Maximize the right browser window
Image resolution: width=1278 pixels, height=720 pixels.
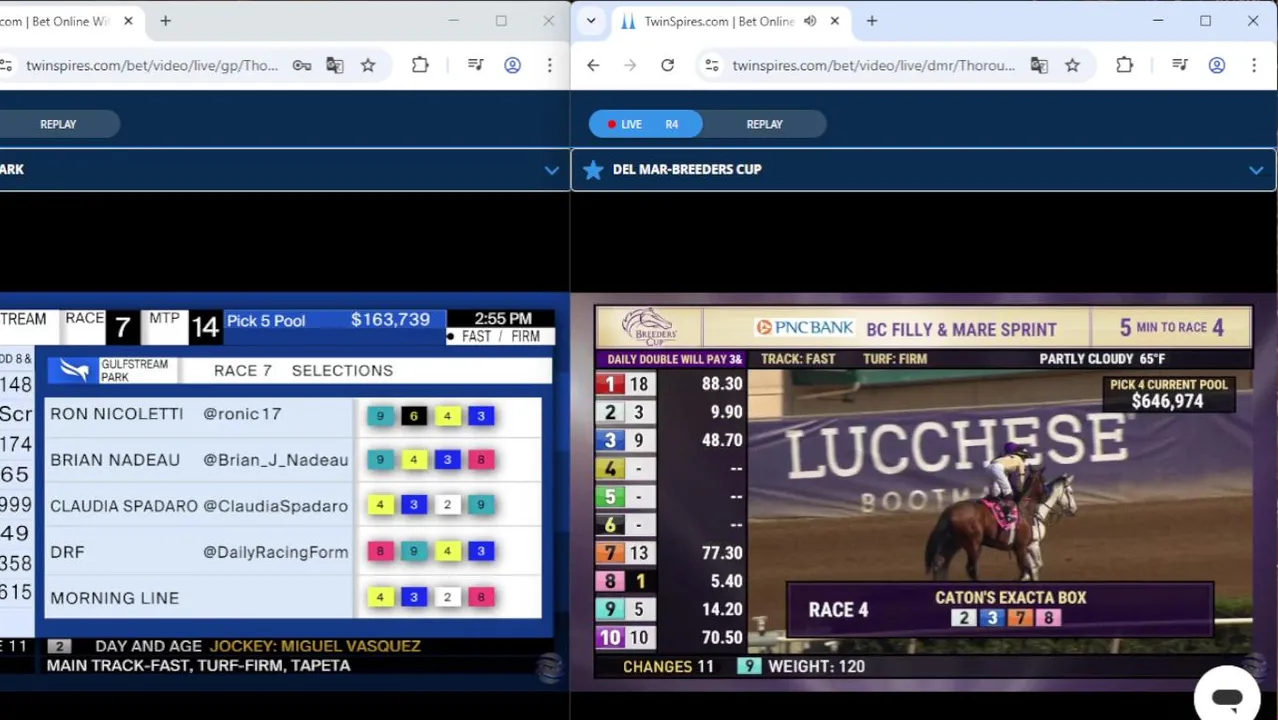1205,21
